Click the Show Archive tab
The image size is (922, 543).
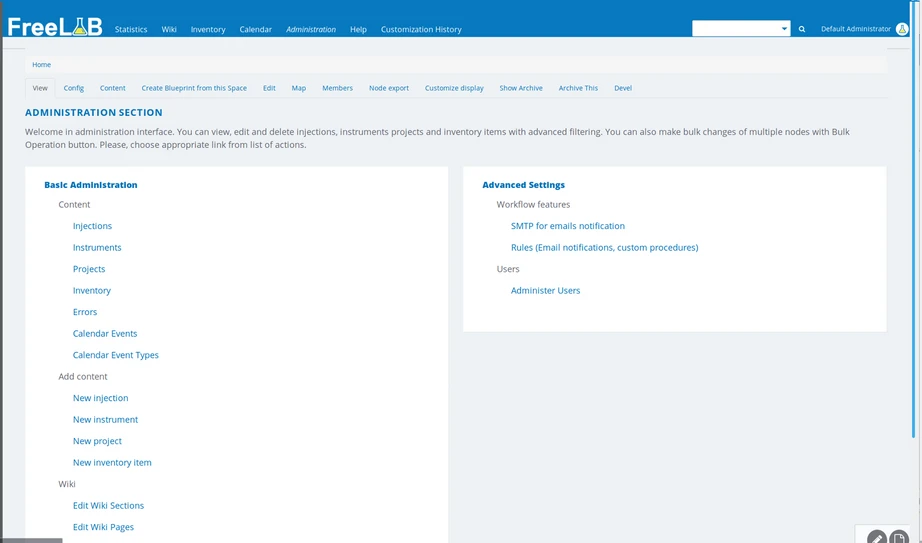point(521,88)
